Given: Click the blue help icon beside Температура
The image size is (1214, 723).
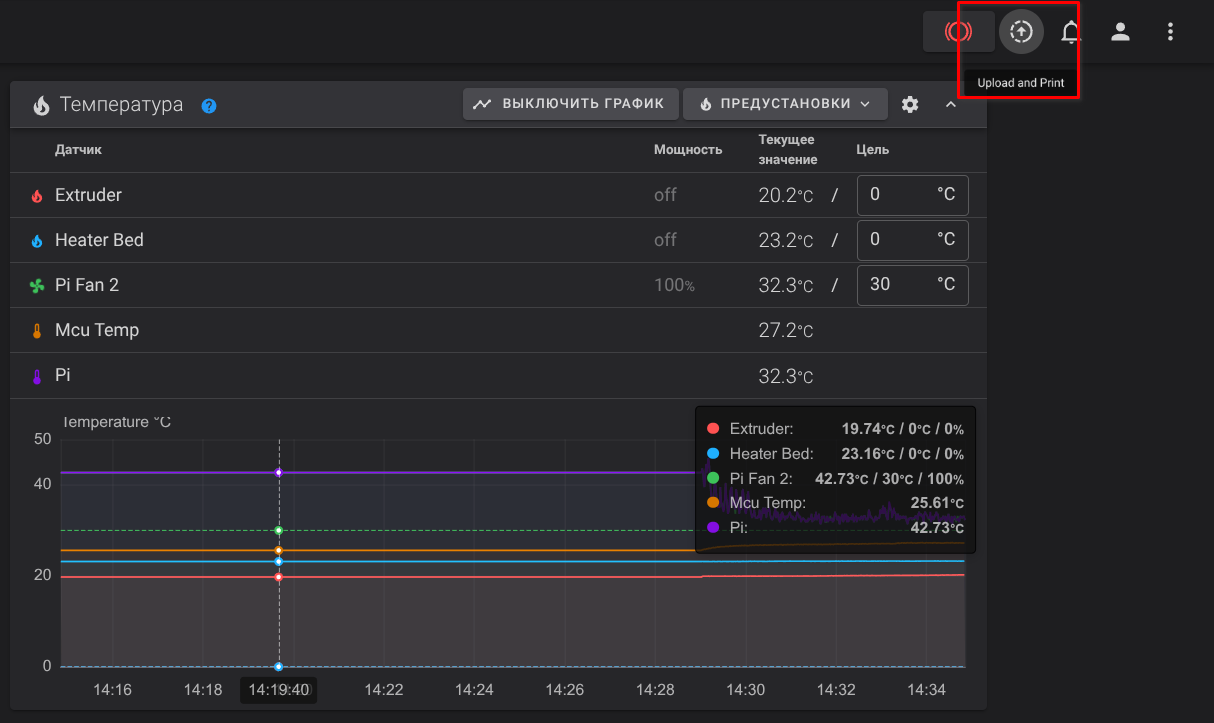Looking at the screenshot, I should point(209,105).
